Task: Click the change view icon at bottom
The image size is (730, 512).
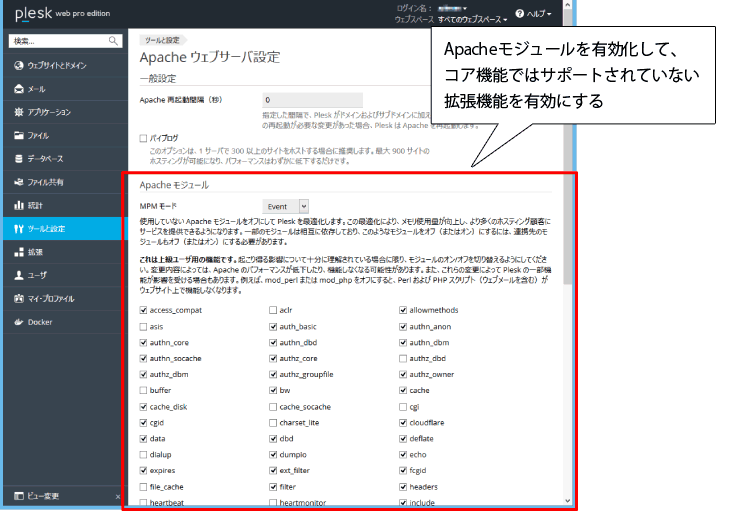Action: [x=19, y=496]
